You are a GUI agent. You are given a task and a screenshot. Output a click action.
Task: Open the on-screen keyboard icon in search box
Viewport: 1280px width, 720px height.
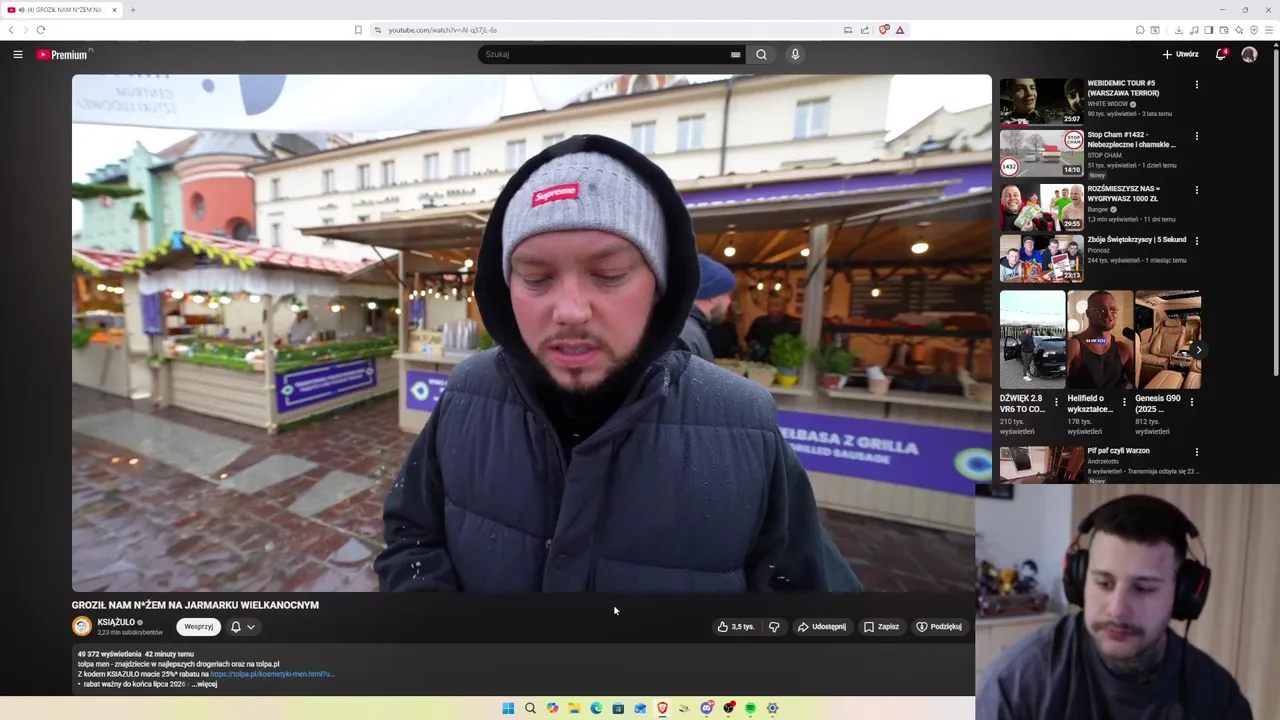pos(735,55)
